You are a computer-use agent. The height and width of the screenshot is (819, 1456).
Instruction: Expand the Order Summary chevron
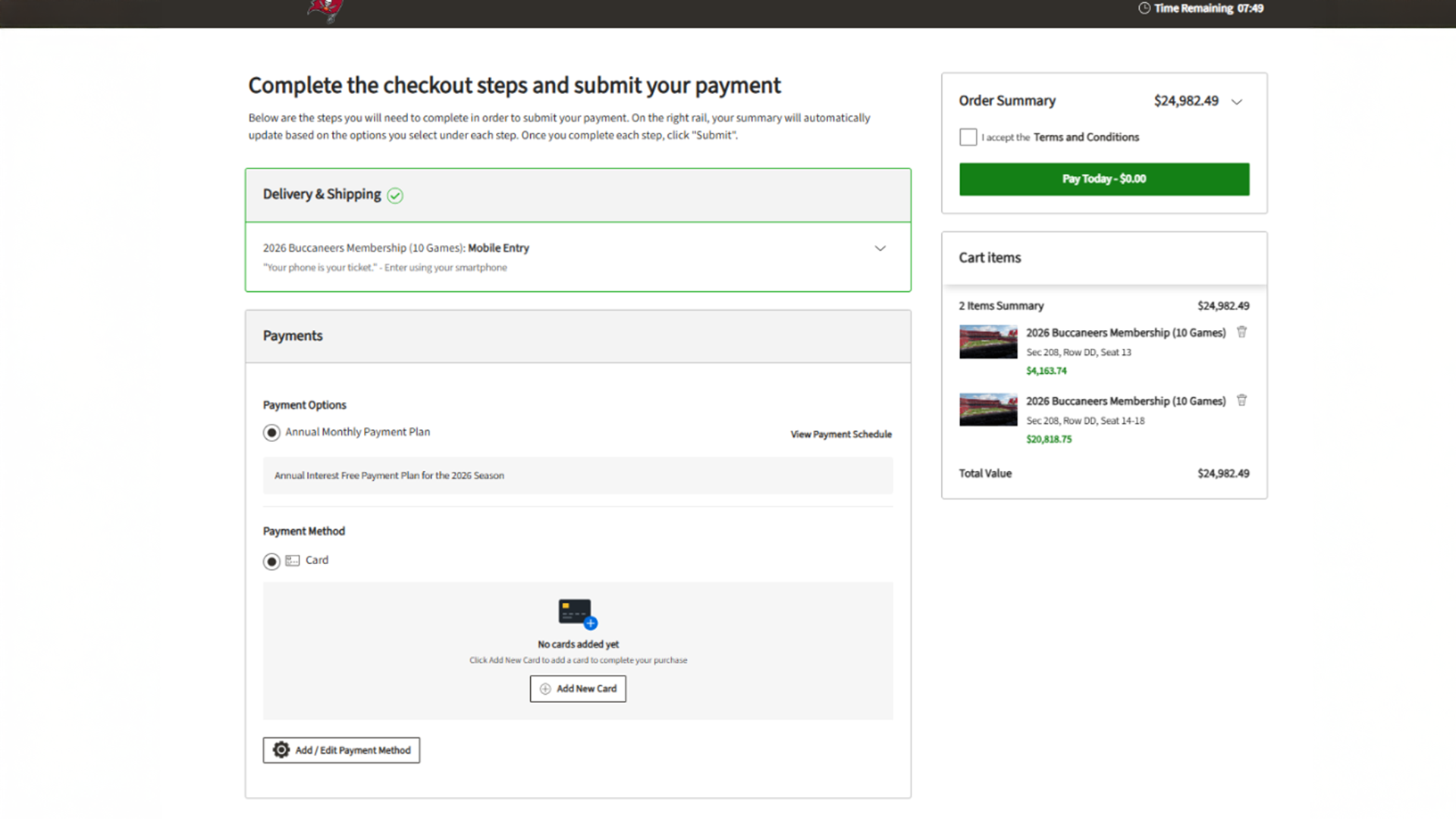pos(1237,102)
